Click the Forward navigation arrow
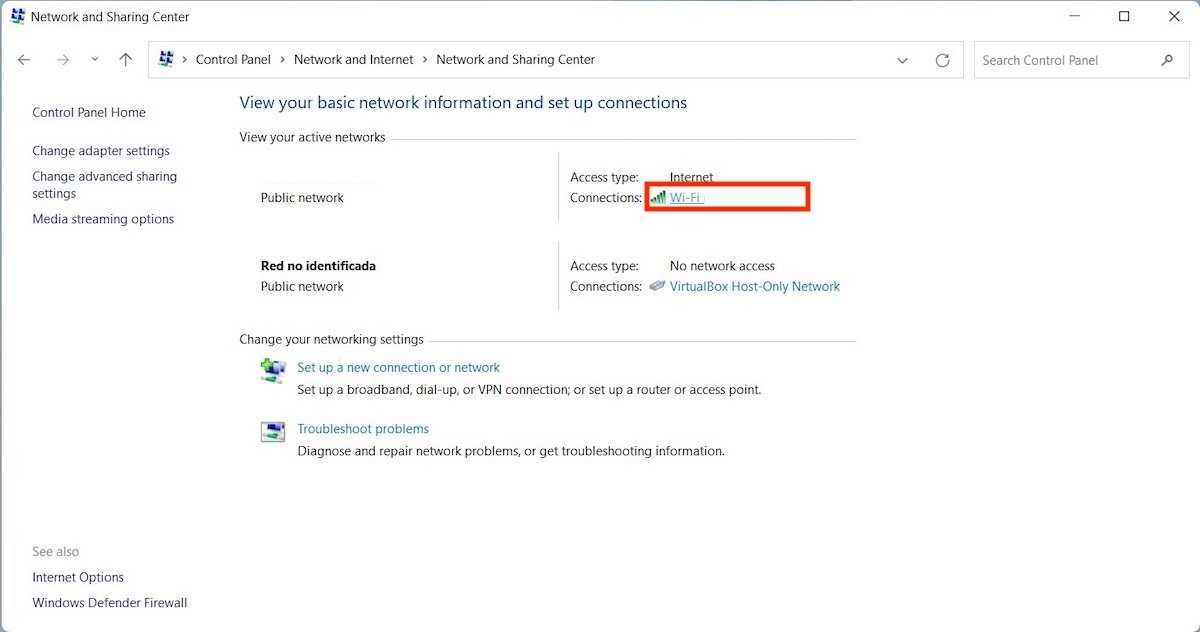Screen dimensions: 1200x632 63,60
